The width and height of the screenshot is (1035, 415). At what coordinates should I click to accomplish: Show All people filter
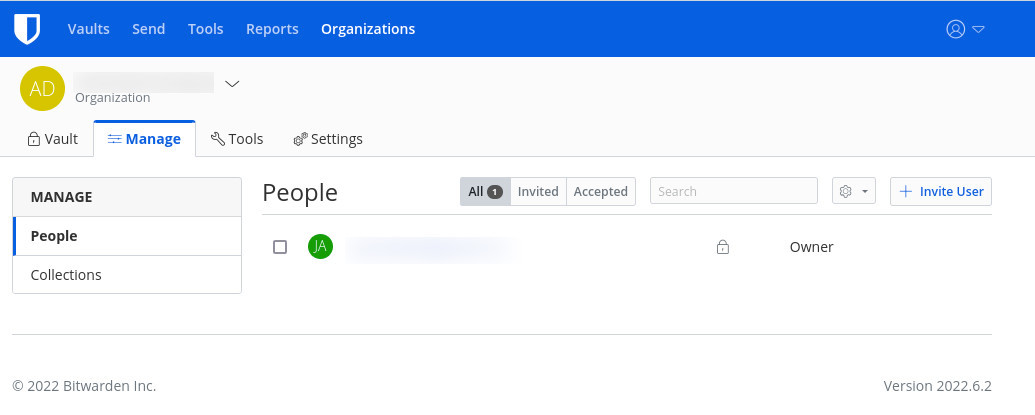[x=485, y=191]
